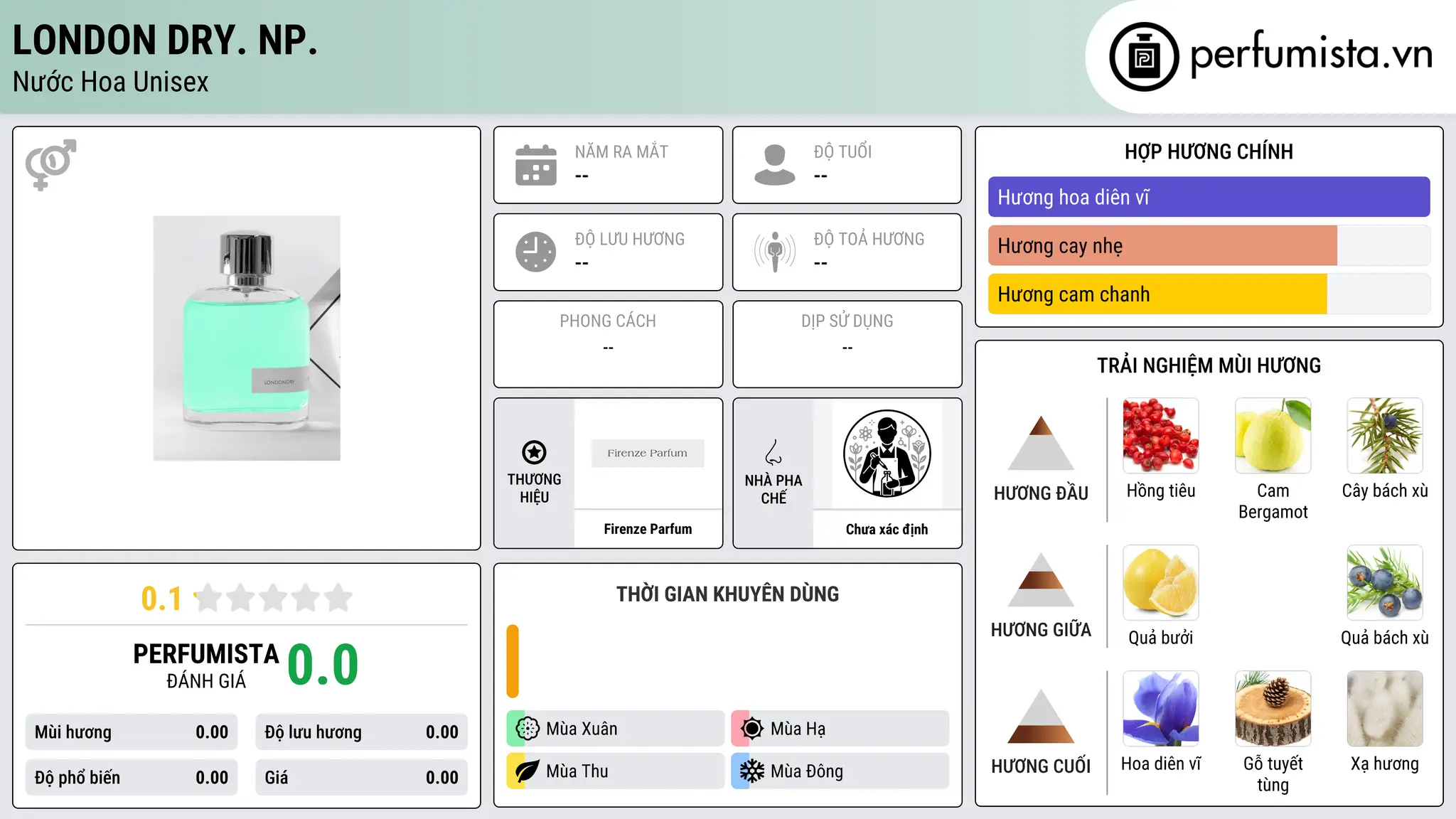Screen dimensions: 1456x819
Task: Click the THỜI GIAN KHUYÊN DÙNG heading
Action: pyautogui.click(x=727, y=594)
